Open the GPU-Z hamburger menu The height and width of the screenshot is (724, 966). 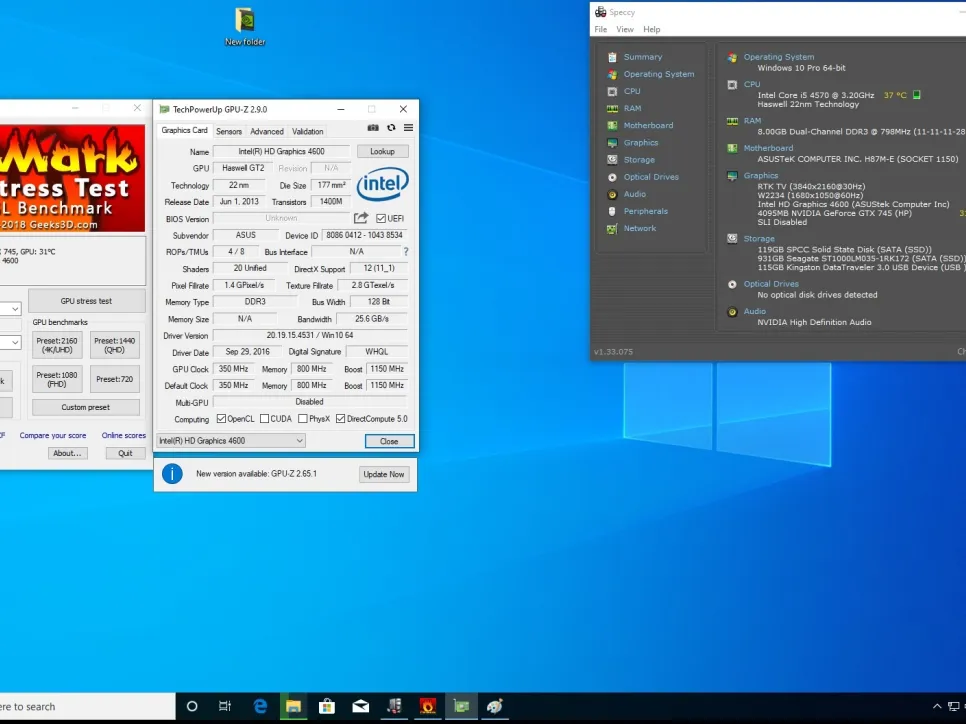(408, 128)
